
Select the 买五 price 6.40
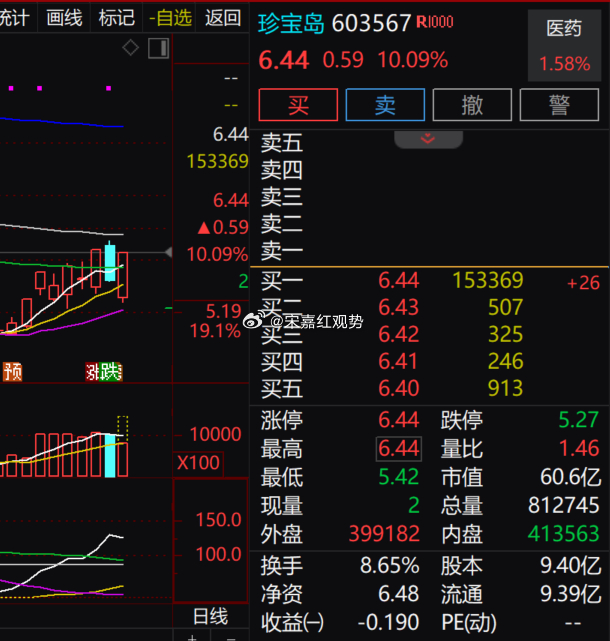point(399,388)
